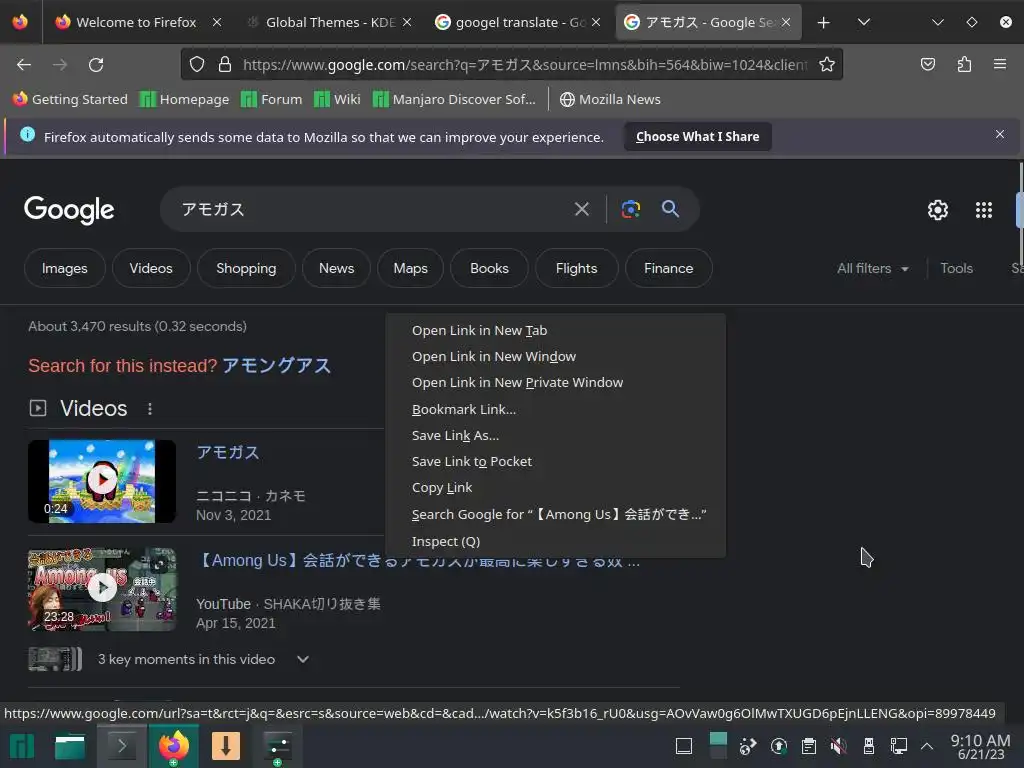
Task: Open the Mozilla News bookmark
Action: click(611, 99)
